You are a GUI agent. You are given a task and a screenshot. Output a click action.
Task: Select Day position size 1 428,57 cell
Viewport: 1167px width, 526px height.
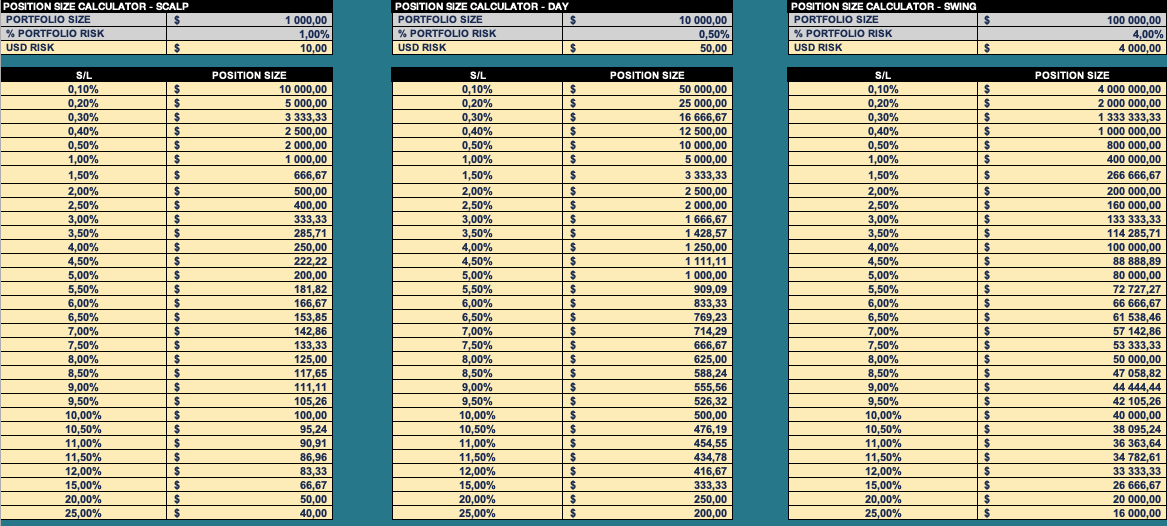(x=648, y=233)
